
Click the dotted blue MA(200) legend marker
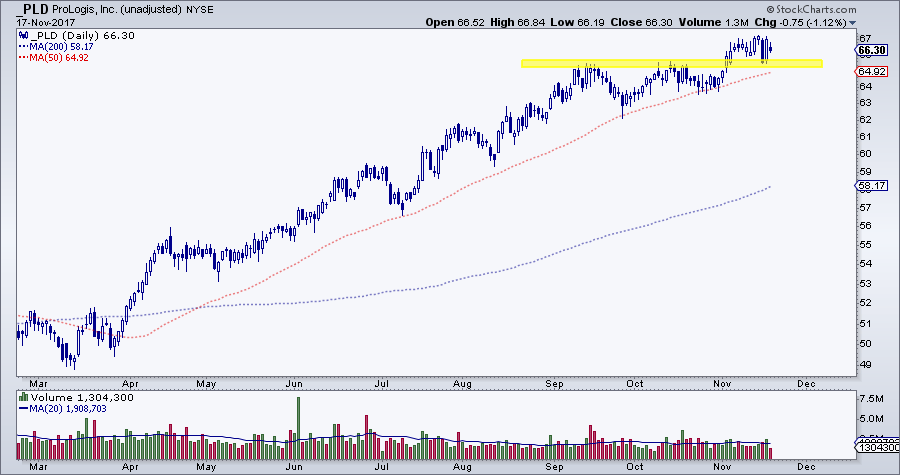22,46
